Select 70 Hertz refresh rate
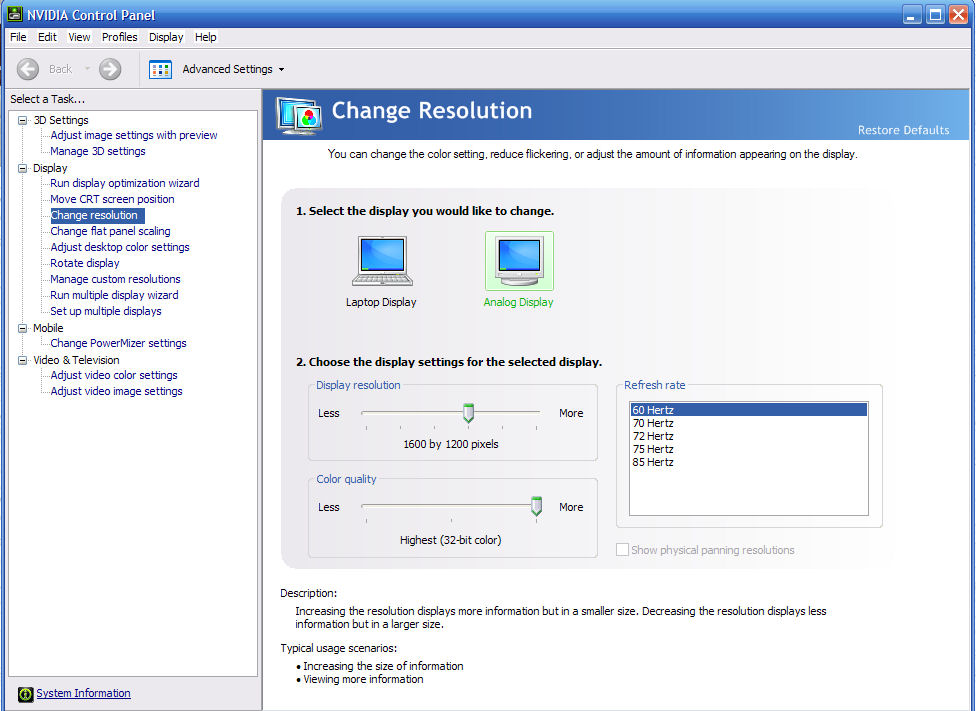The width and height of the screenshot is (976, 711). (748, 423)
